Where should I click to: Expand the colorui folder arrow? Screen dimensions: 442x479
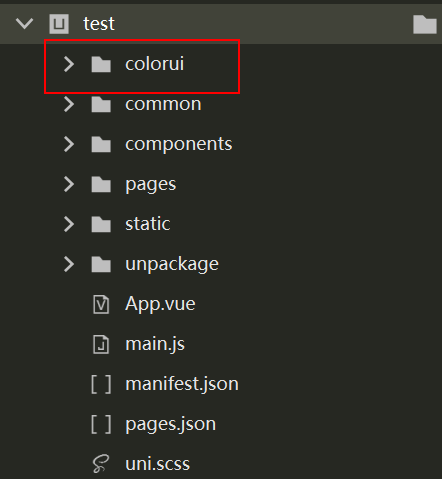69,64
